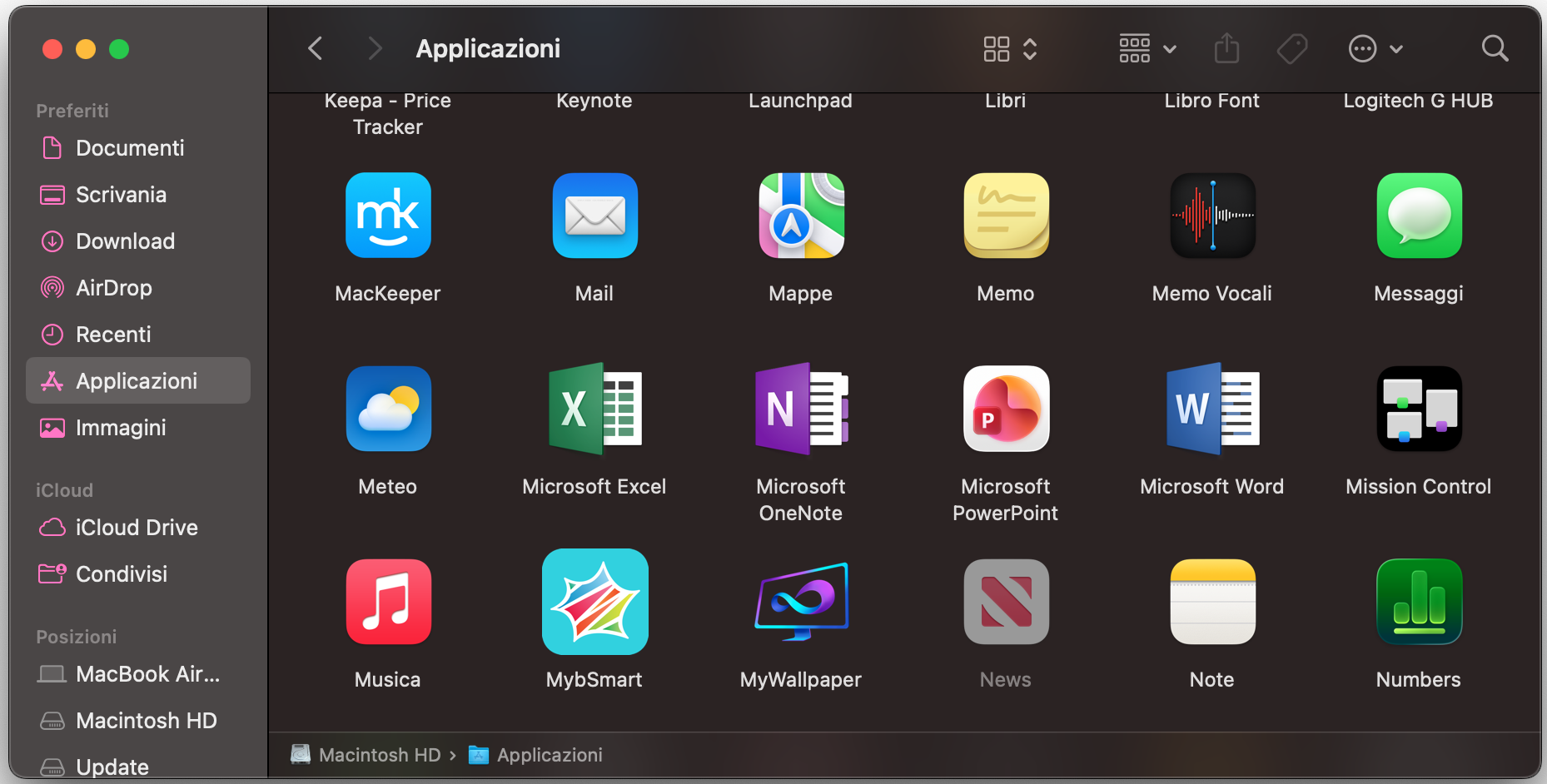Click the Launchpad label
The width and height of the screenshot is (1547, 784).
(801, 101)
